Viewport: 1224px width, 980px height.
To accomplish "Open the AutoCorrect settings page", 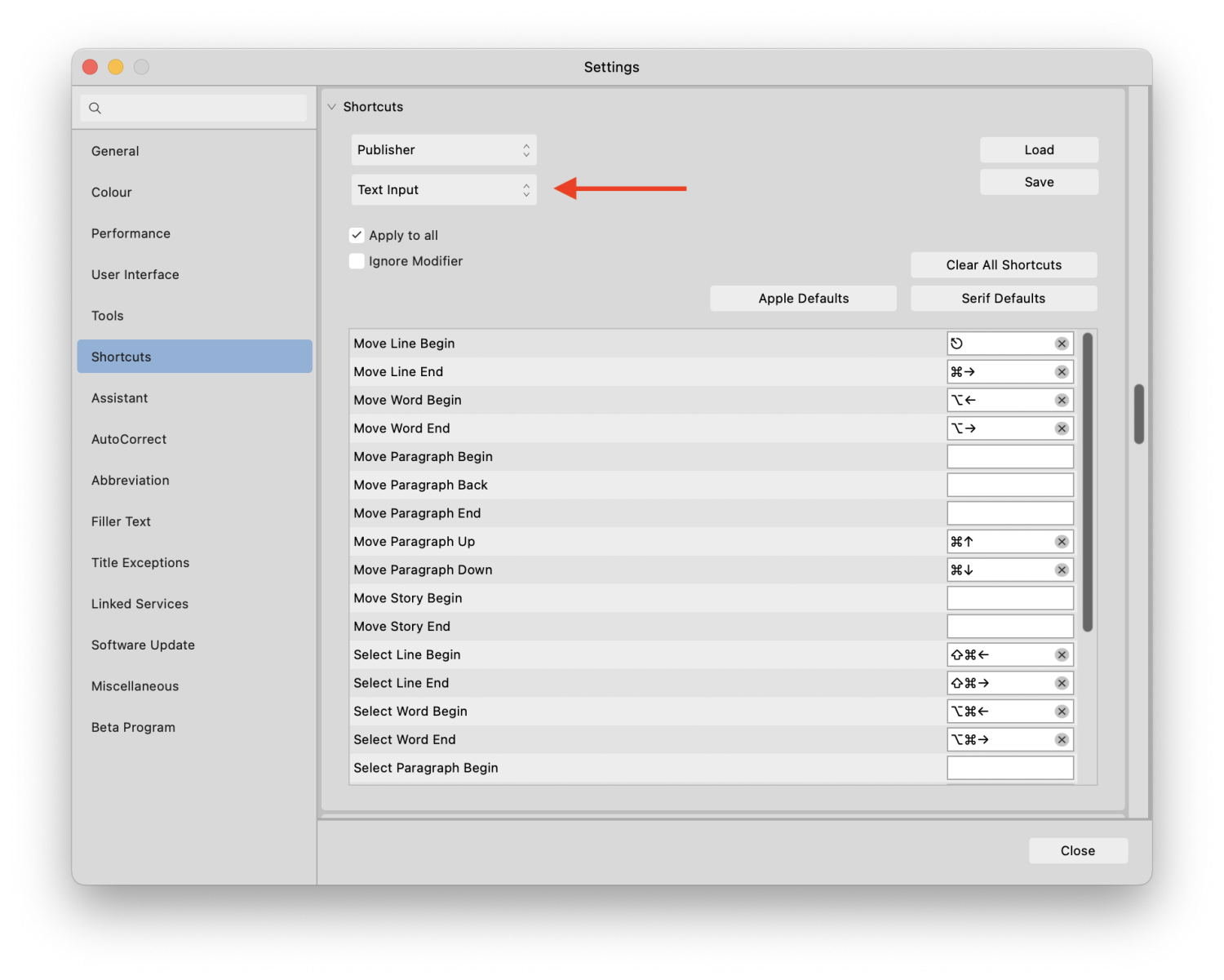I will click(129, 439).
